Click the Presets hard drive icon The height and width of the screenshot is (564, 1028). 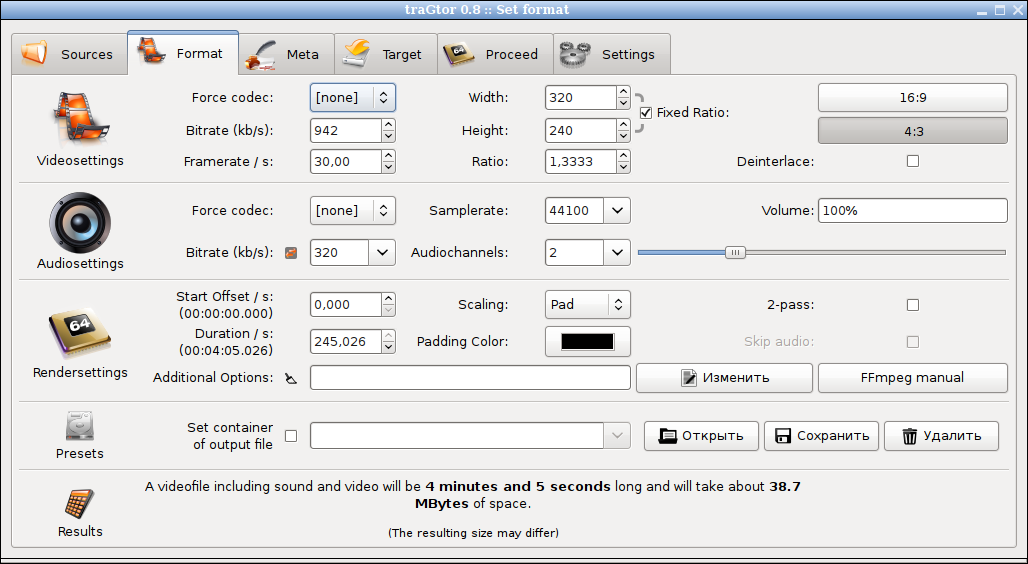click(x=80, y=426)
